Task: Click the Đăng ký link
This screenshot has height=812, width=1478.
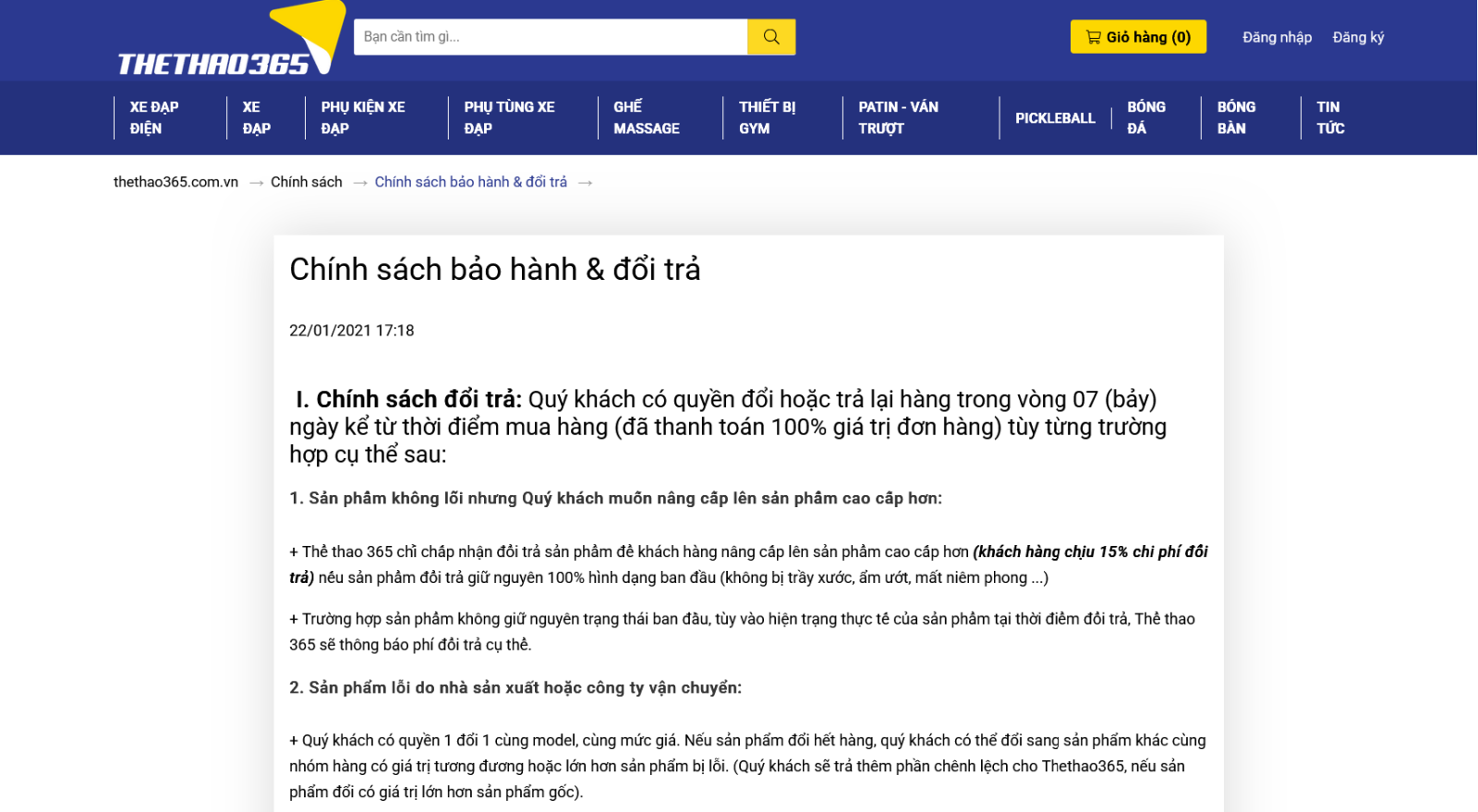Action: point(1358,37)
